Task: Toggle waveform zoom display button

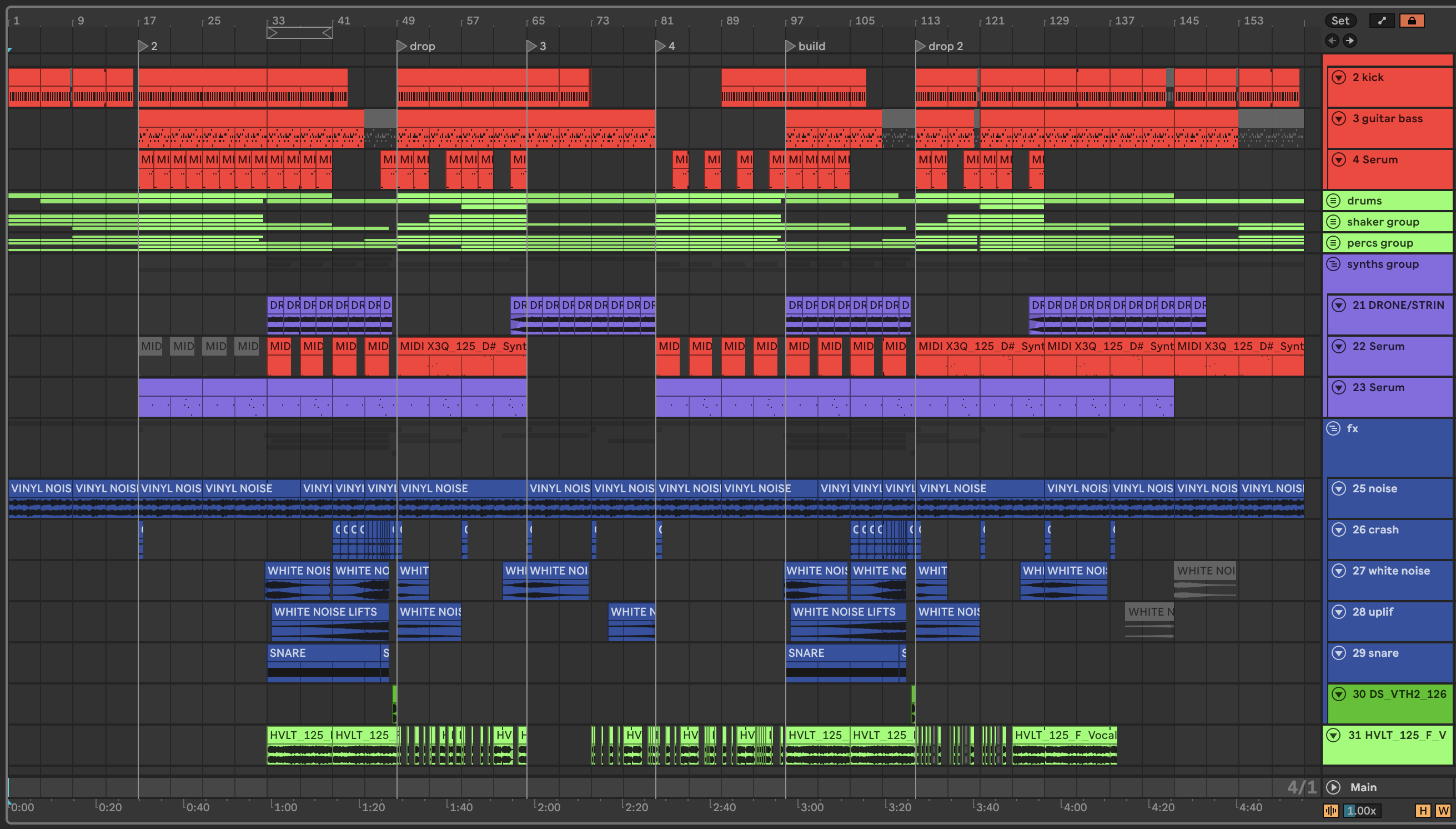Action: click(x=1332, y=810)
